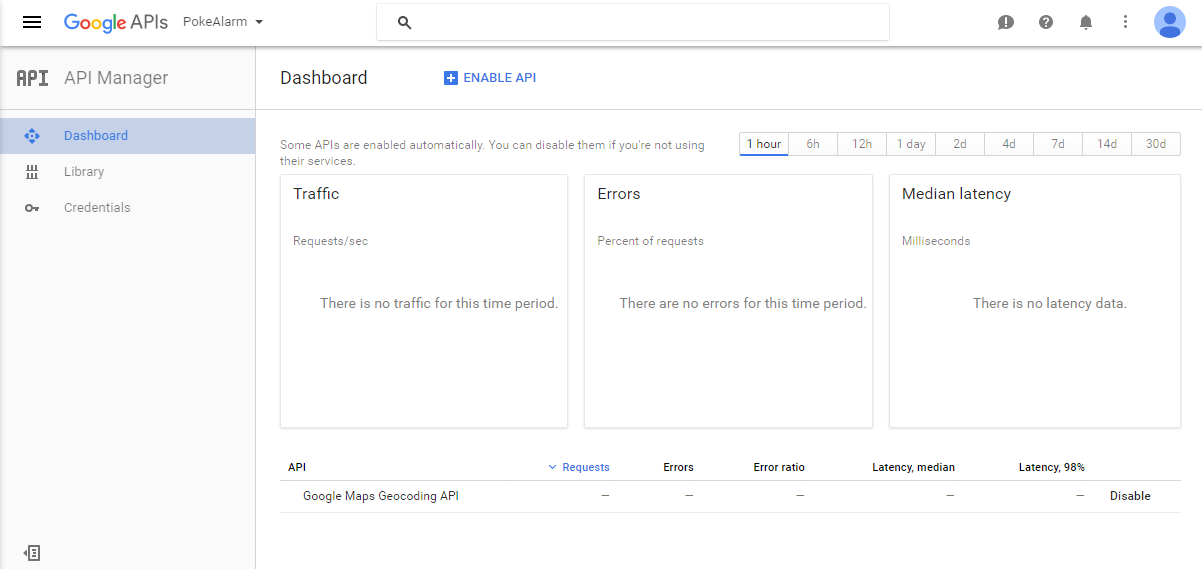Click the Library sidebar icon

pos(32,172)
